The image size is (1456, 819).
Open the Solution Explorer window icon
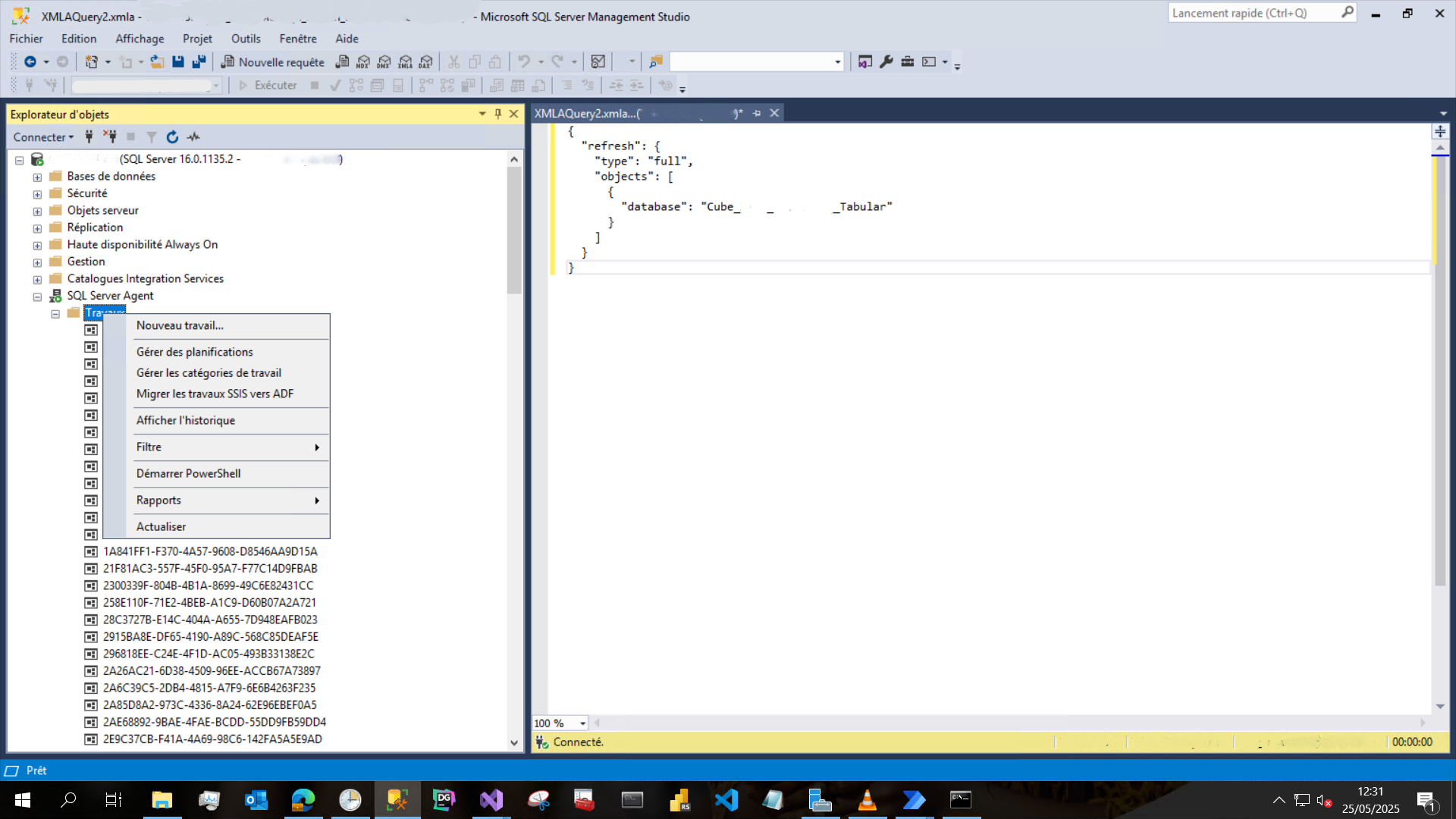[865, 62]
